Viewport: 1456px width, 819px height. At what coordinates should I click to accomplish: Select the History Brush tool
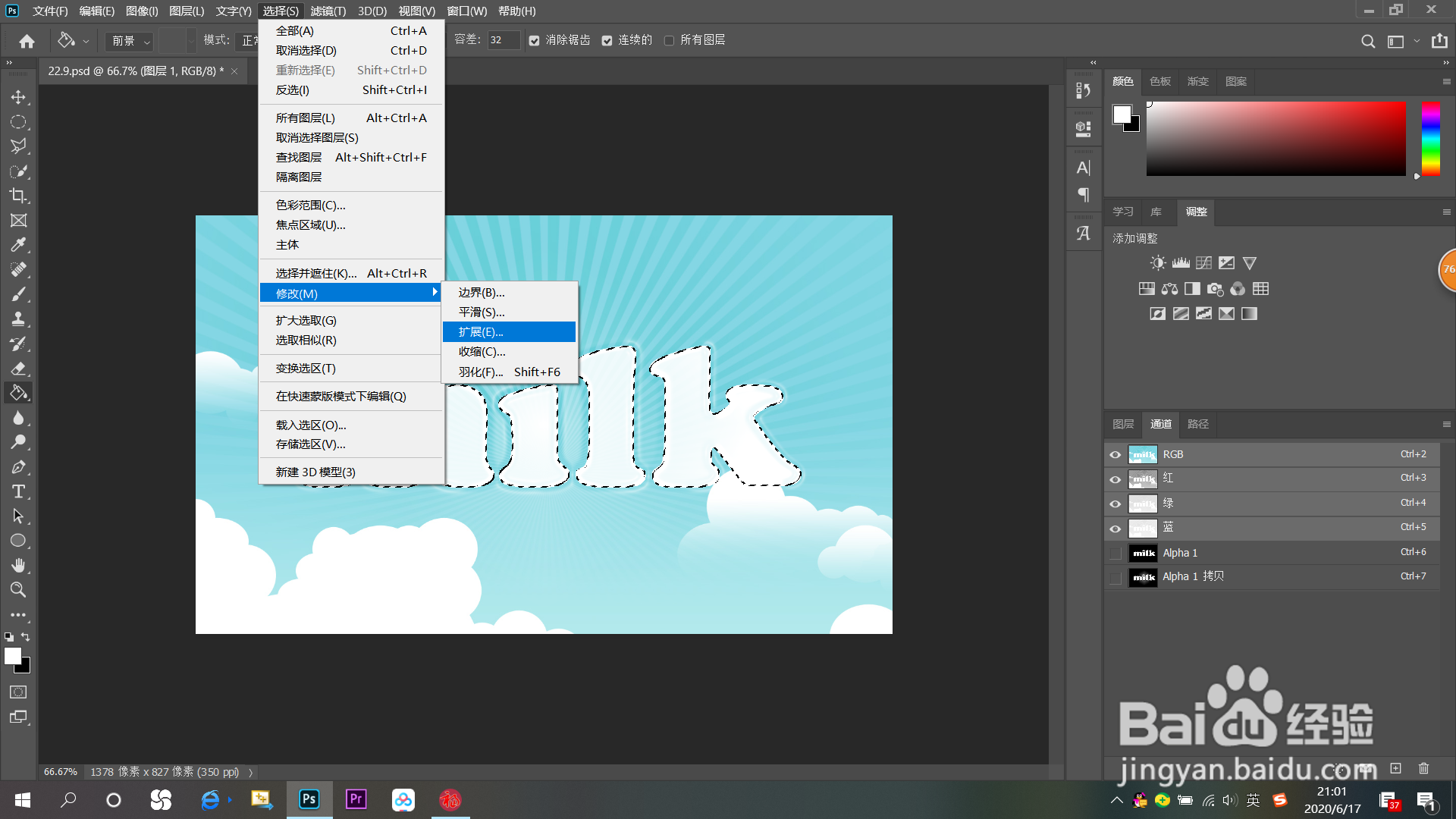18,344
